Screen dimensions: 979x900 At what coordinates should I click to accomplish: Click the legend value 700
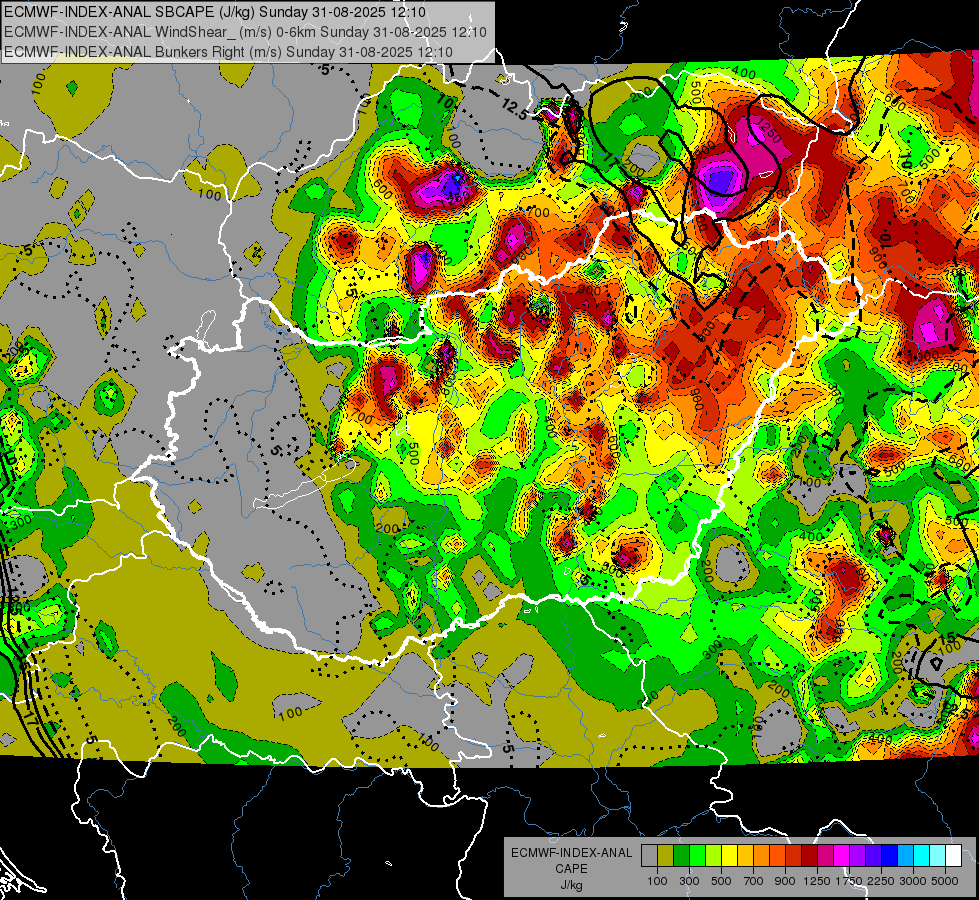point(754,881)
